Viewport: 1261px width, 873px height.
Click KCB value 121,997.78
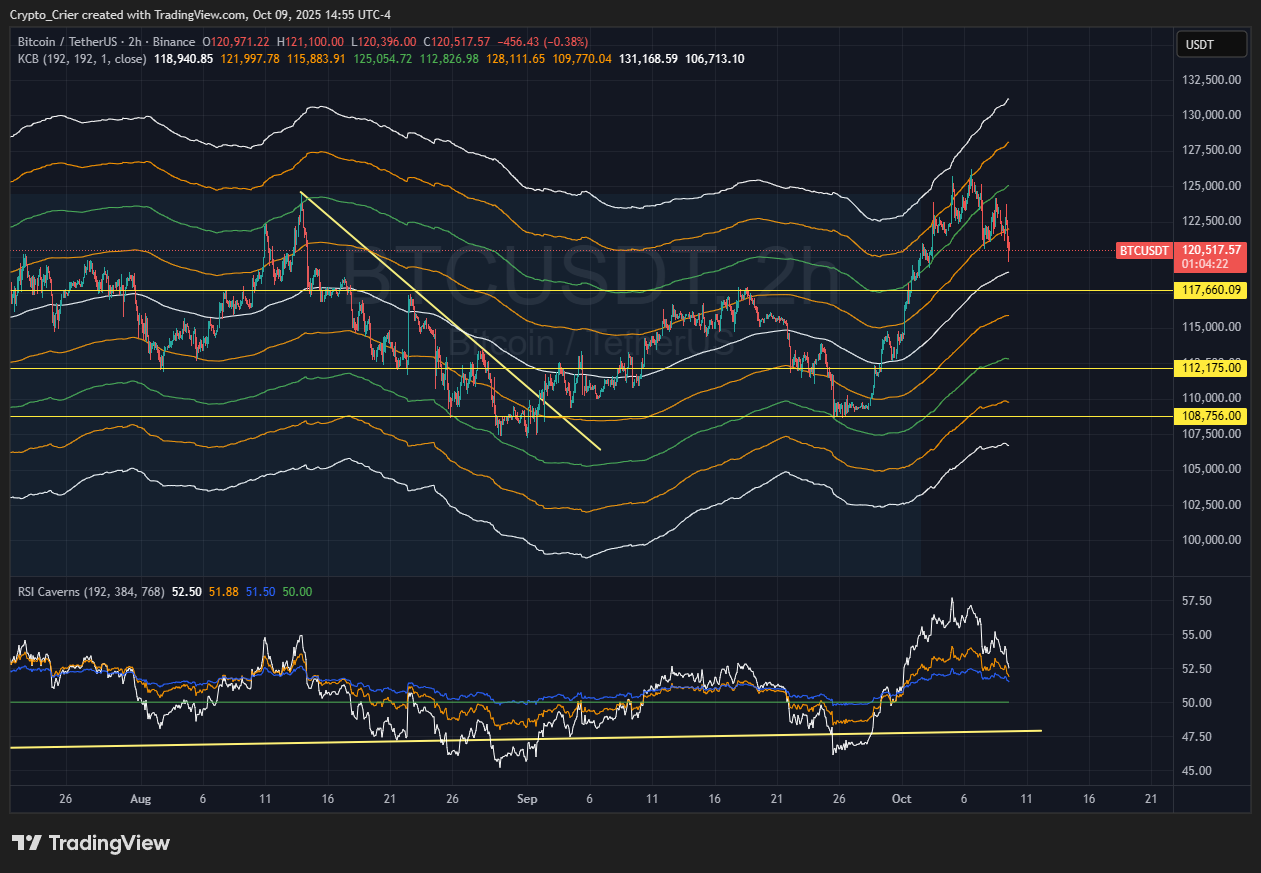(x=250, y=59)
